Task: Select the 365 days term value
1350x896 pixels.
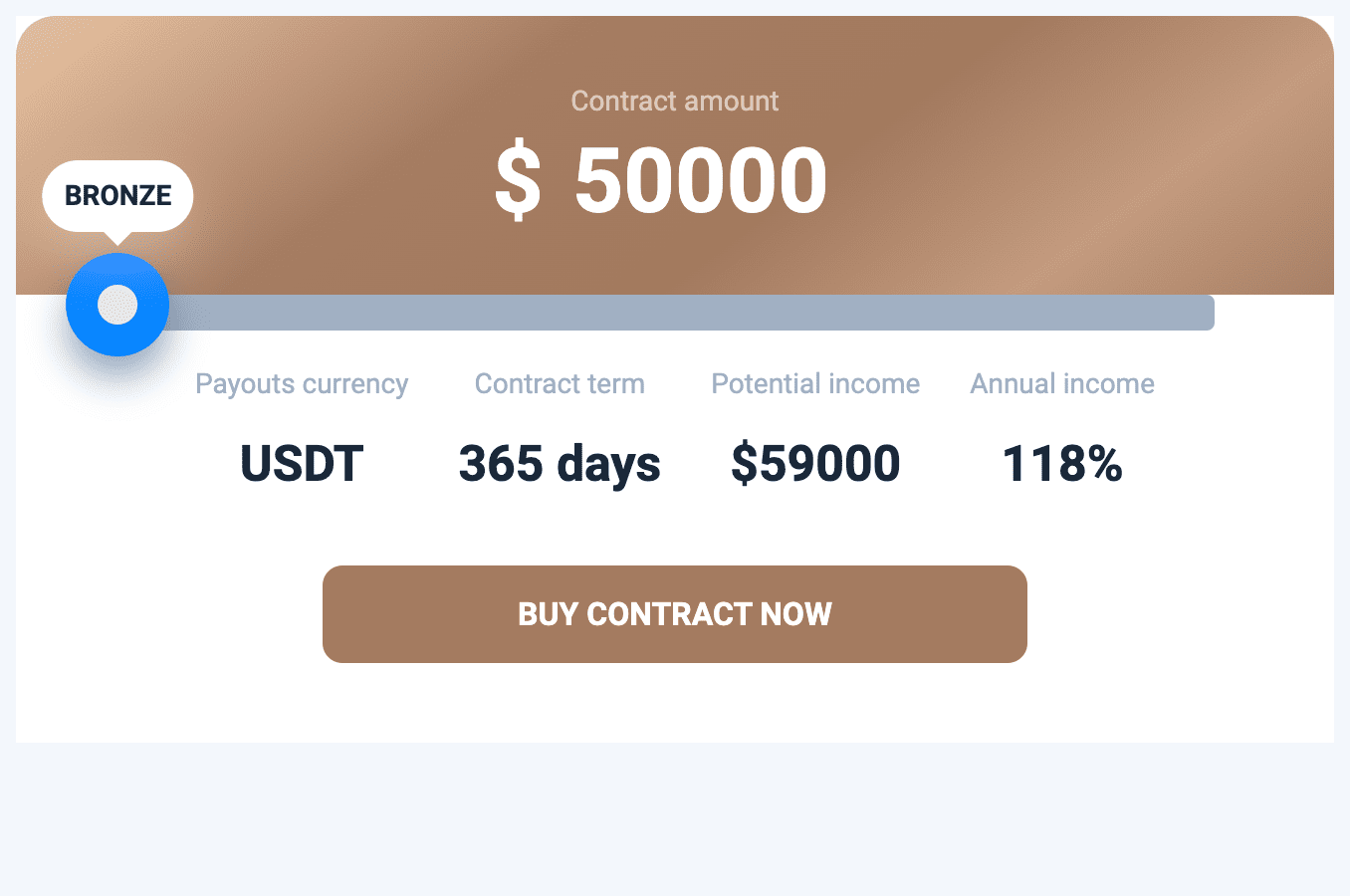Action: coord(560,464)
